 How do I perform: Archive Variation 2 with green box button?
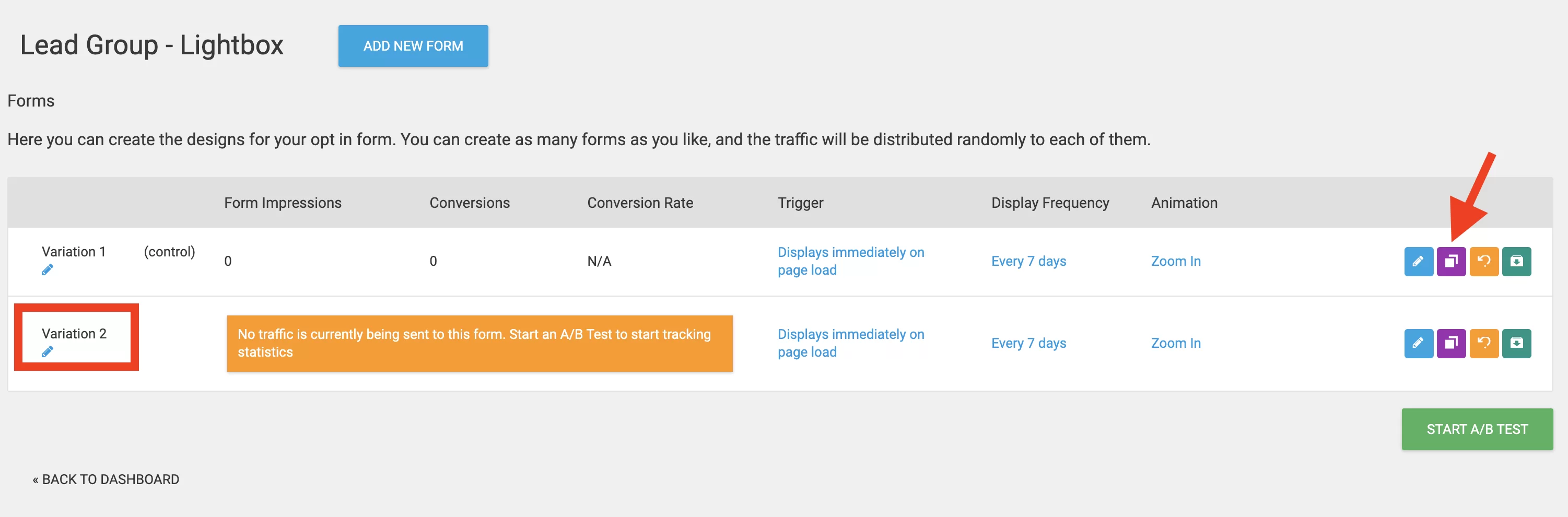(1516, 344)
